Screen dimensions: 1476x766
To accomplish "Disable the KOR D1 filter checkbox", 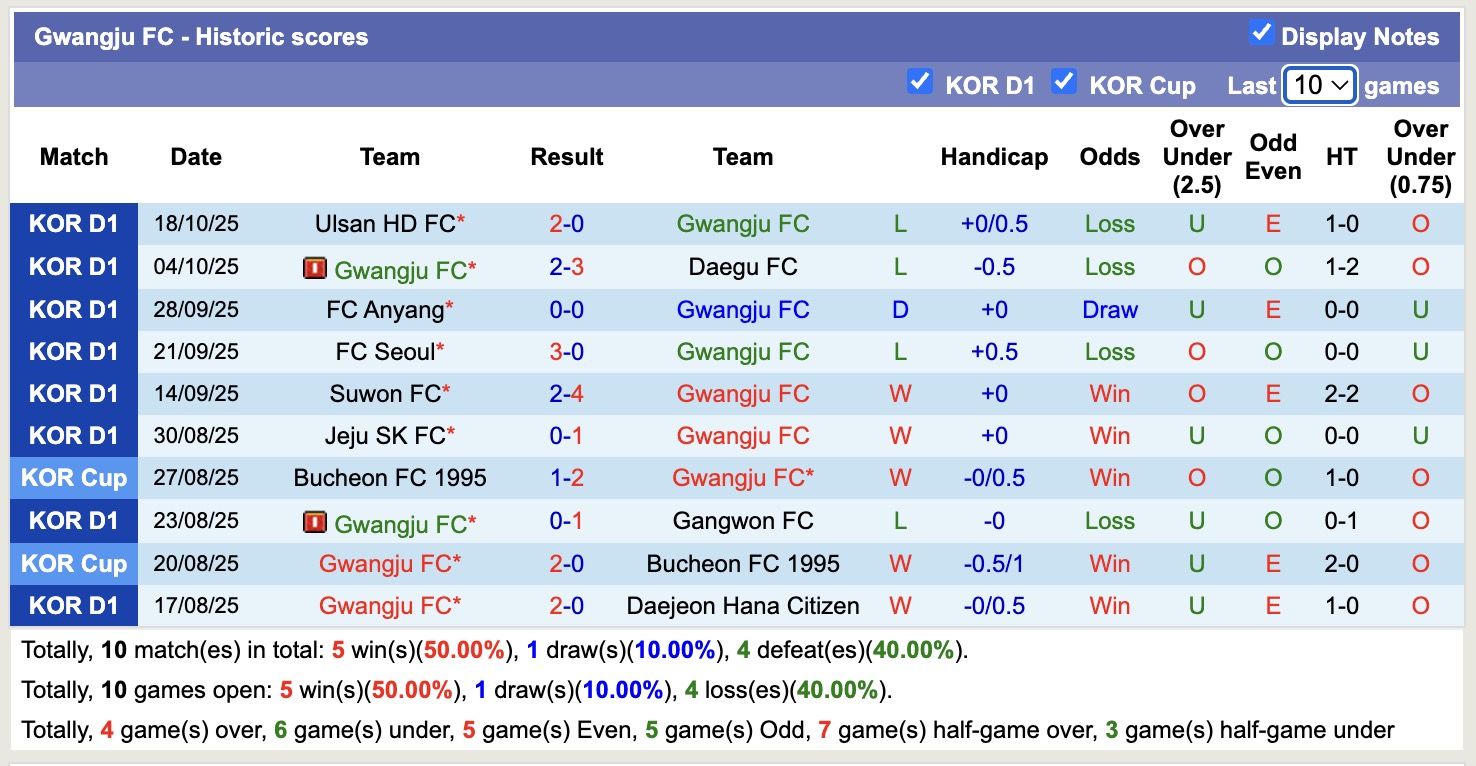I will (x=920, y=82).
